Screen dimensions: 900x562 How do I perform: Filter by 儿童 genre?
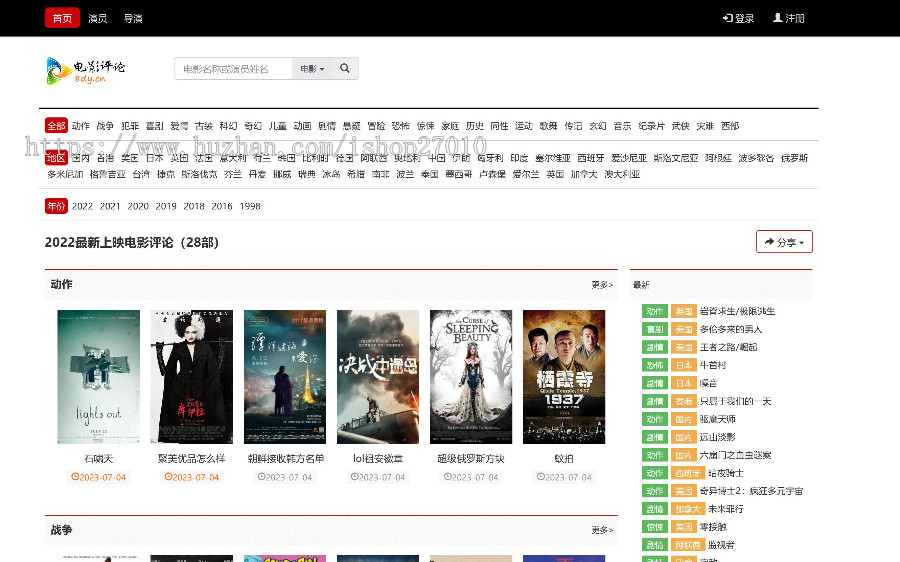click(x=278, y=126)
